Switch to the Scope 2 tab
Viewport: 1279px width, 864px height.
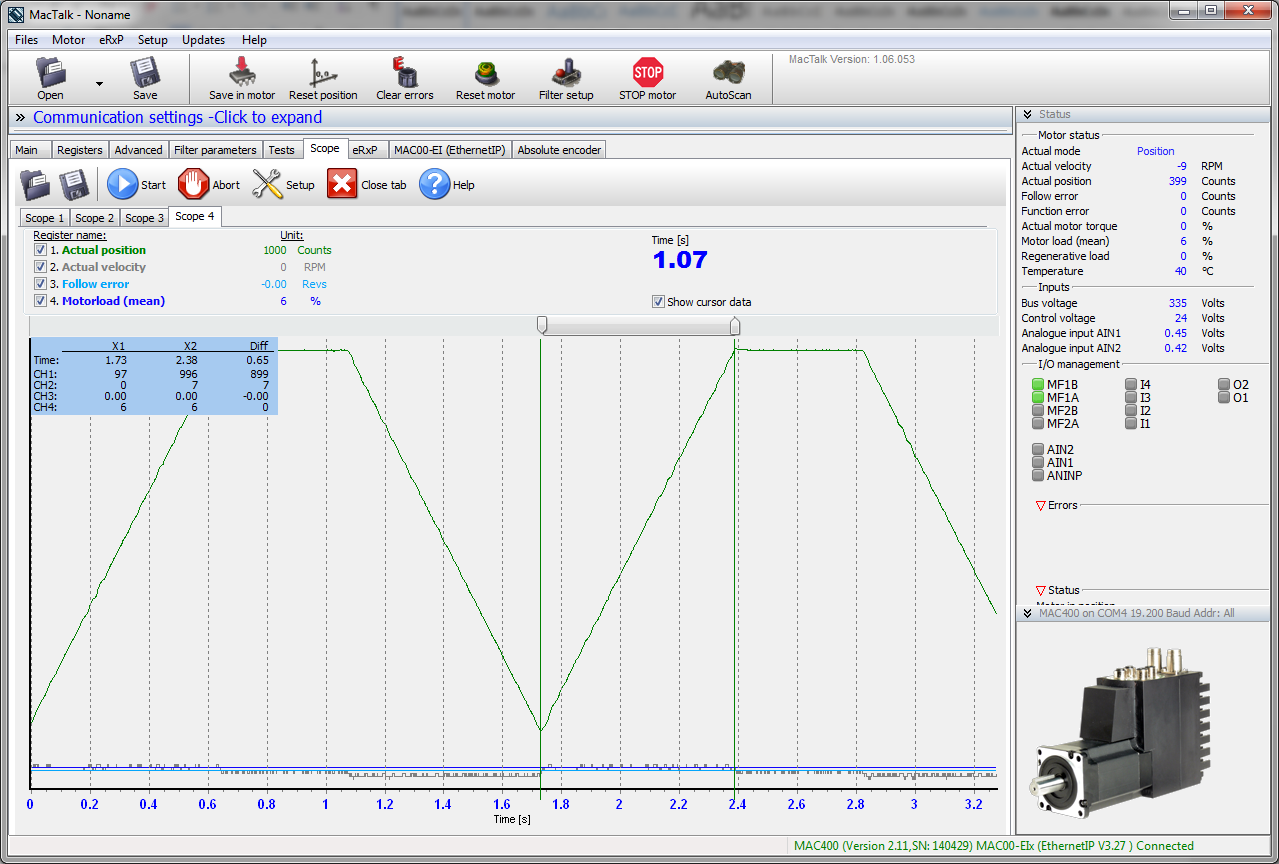[95, 218]
